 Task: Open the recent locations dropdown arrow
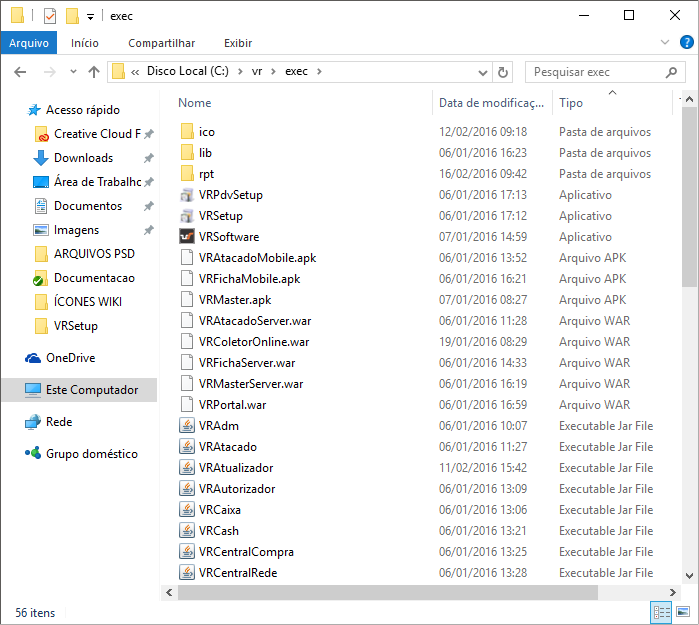[72, 72]
